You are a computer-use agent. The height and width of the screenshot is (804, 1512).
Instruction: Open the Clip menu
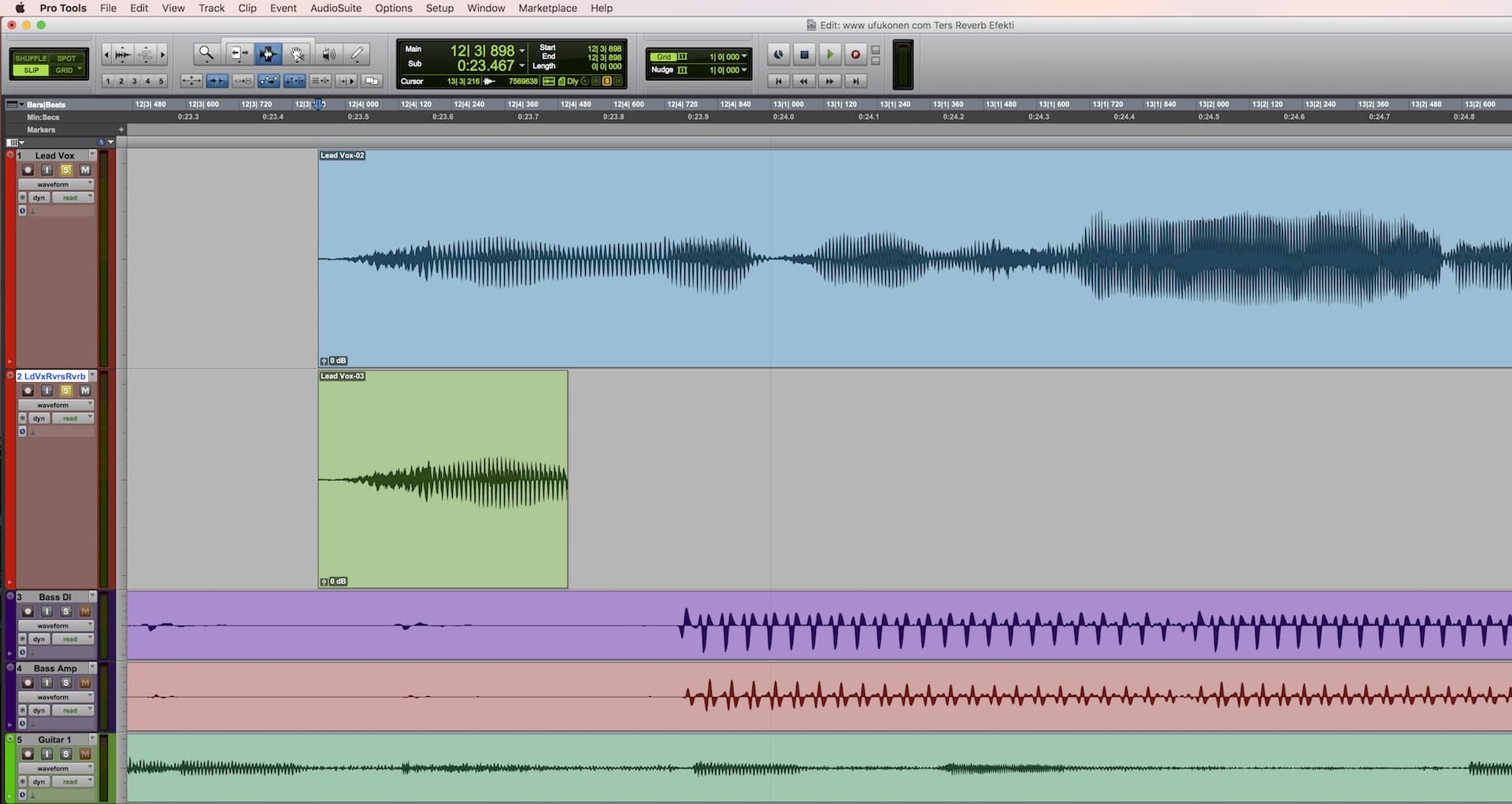point(247,8)
